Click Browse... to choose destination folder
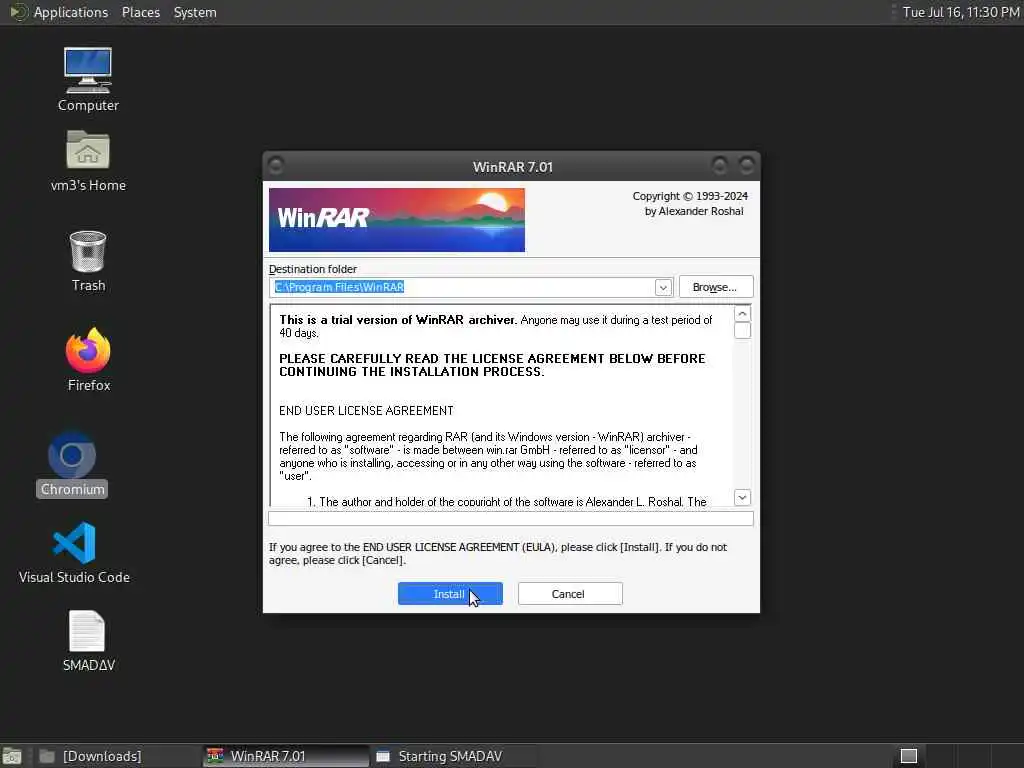The image size is (1024, 768). 716,287
